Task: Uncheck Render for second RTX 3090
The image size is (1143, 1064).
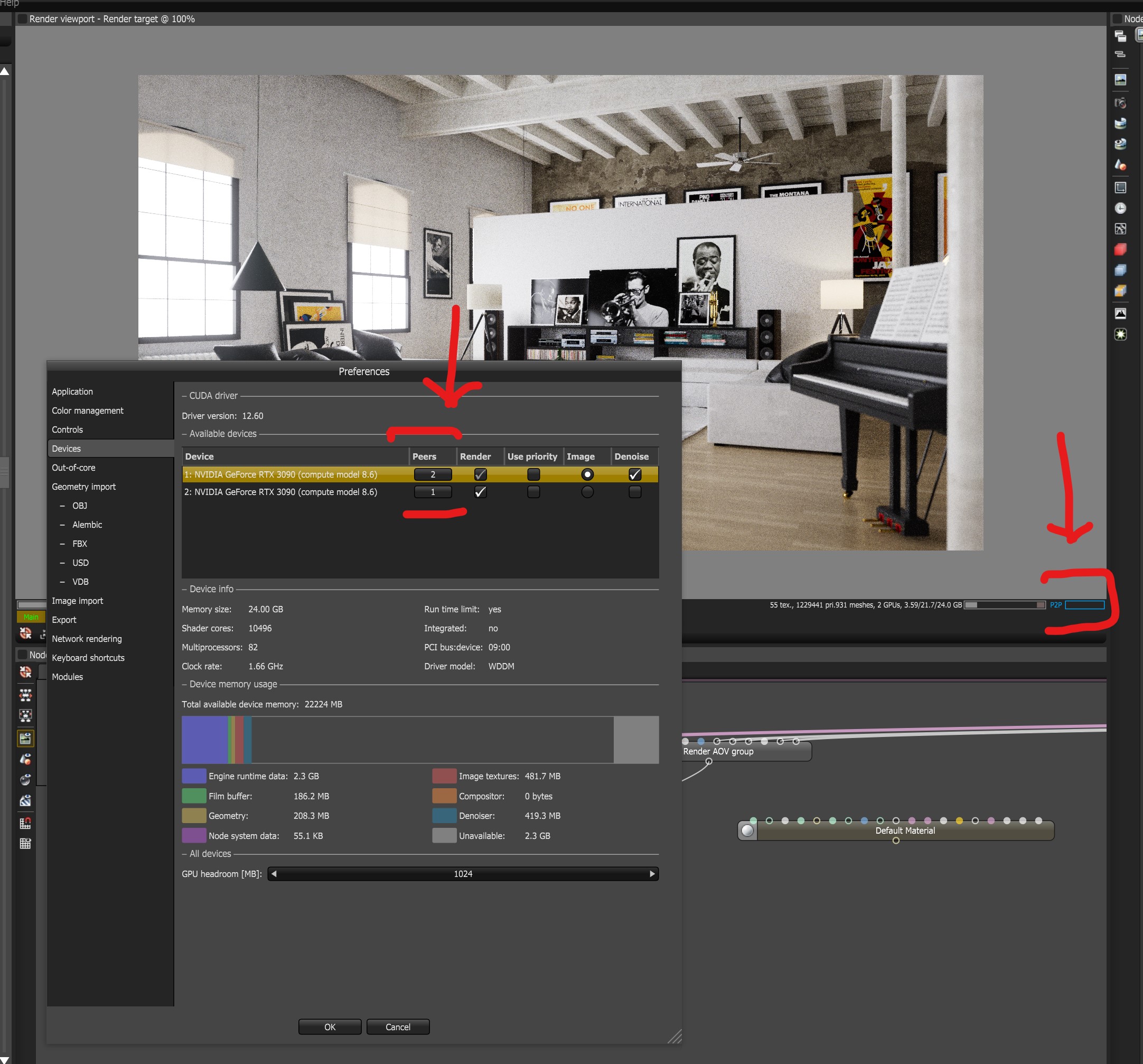Action: [x=480, y=492]
